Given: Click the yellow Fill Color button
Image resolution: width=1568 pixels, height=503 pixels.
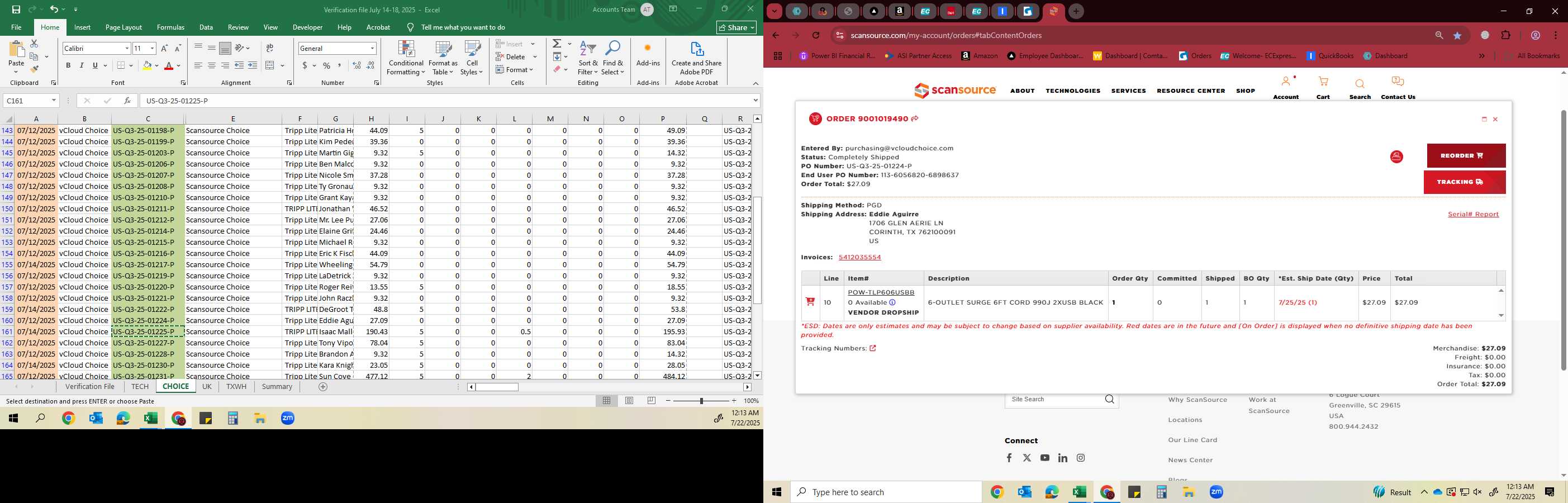Looking at the screenshot, I should [x=147, y=65].
